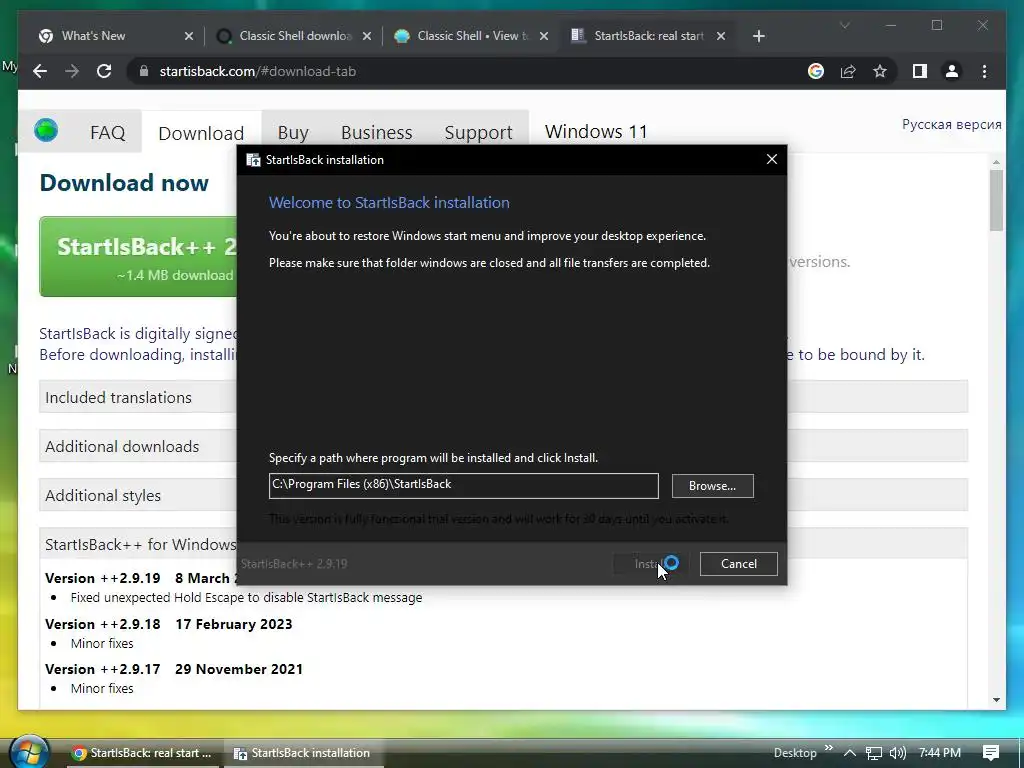Activate StartIsBack installation taskbar button
1024x768 pixels.
pos(302,753)
